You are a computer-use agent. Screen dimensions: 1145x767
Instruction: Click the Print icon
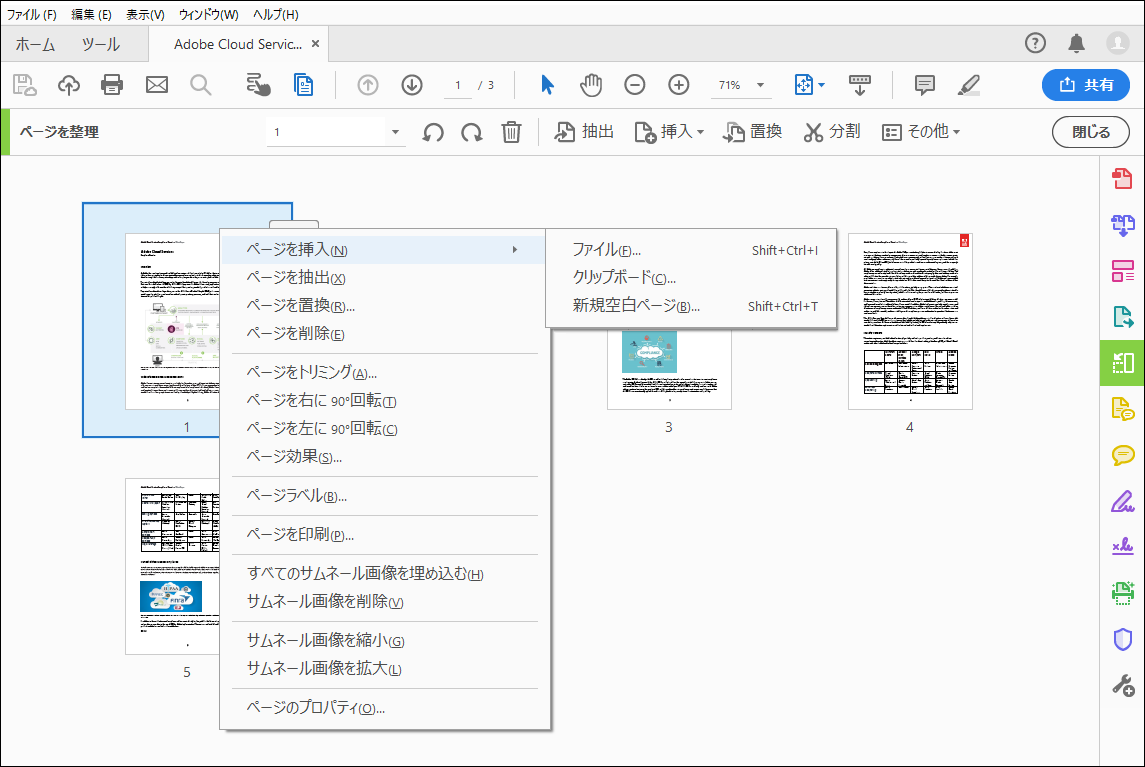pos(111,85)
